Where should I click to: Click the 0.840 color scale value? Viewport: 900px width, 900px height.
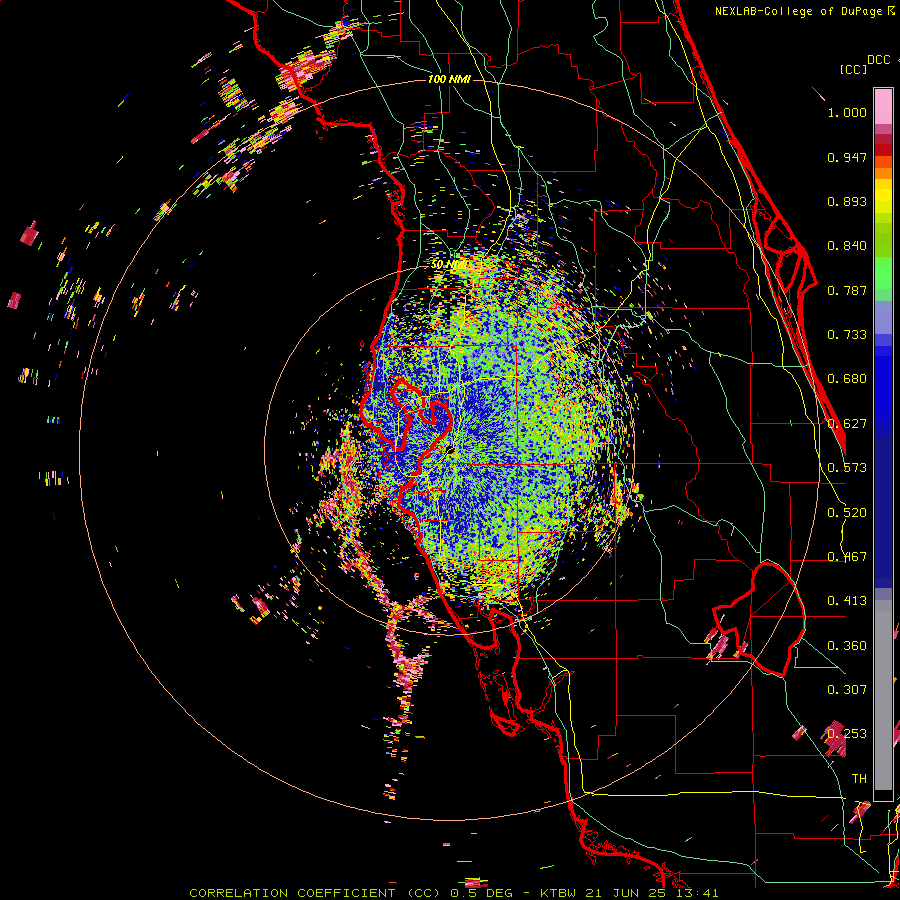coord(847,246)
